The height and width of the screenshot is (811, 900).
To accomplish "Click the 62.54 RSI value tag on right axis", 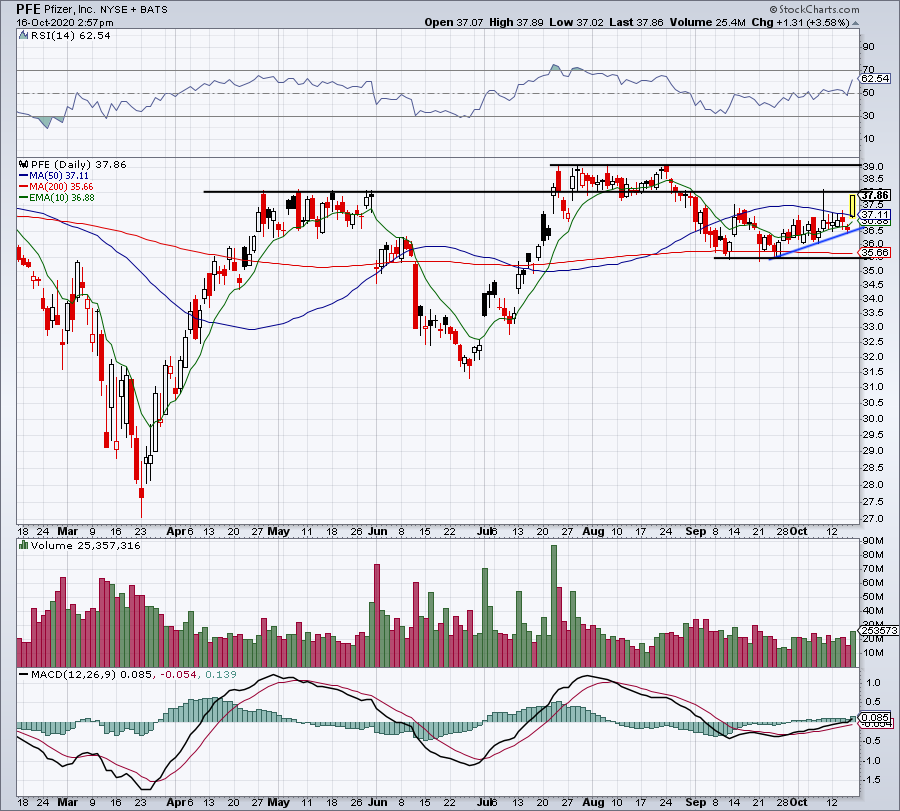I will pyautogui.click(x=875, y=79).
